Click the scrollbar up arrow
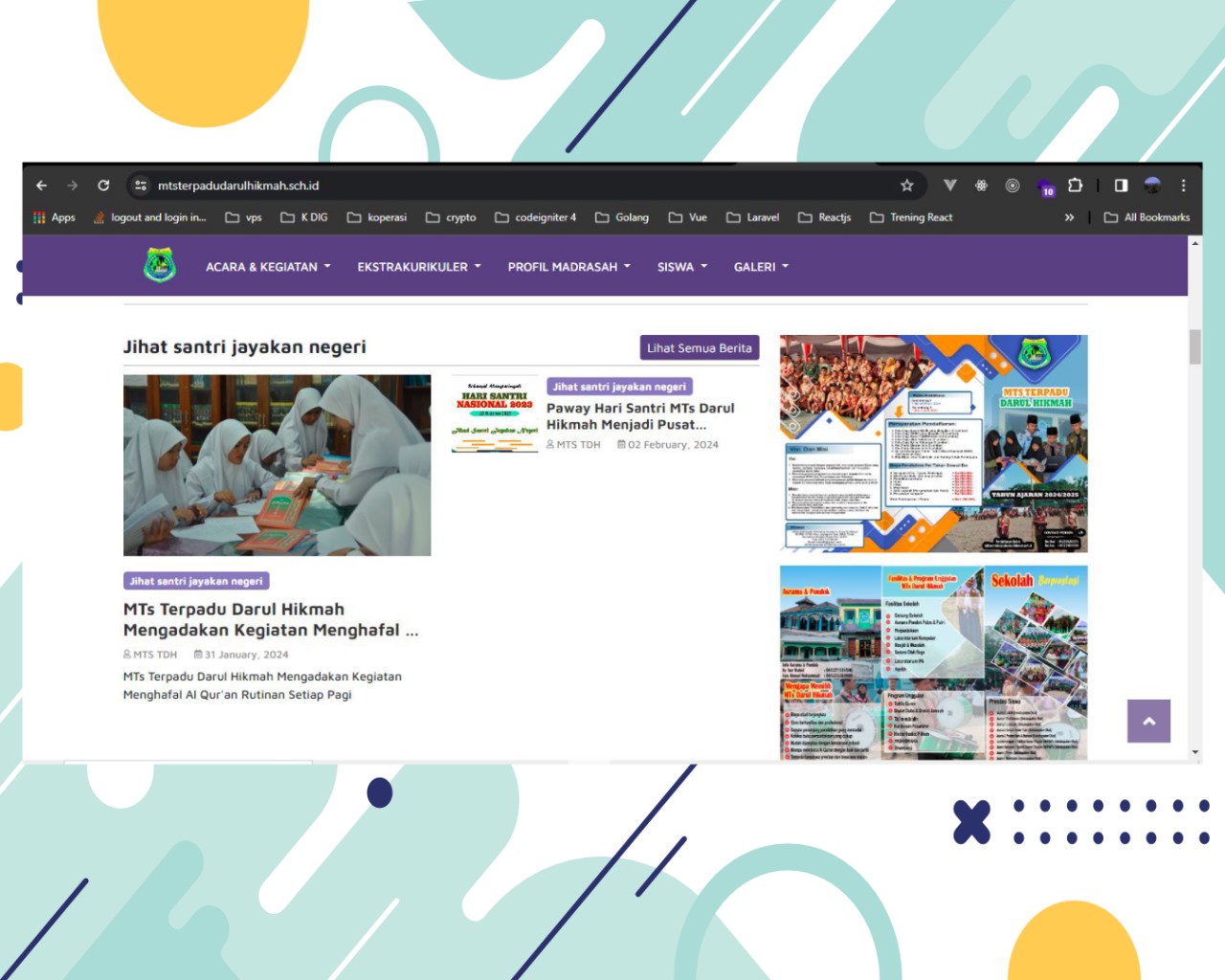This screenshot has width=1225, height=980. 1195,243
